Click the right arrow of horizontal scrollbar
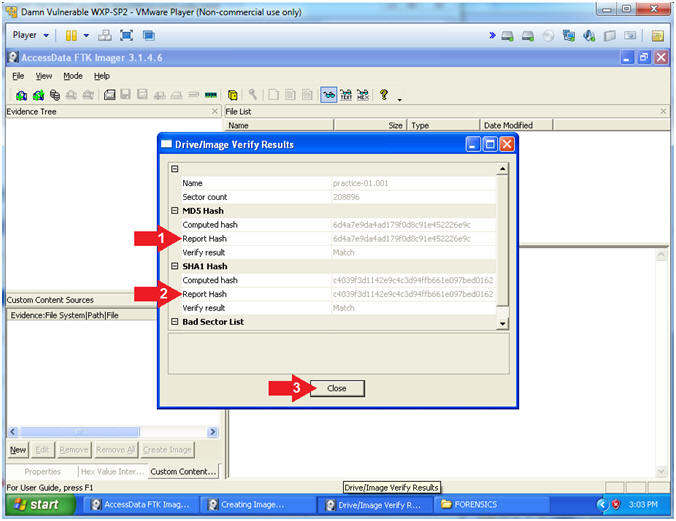Screen dimensions: 676x521 point(213,432)
